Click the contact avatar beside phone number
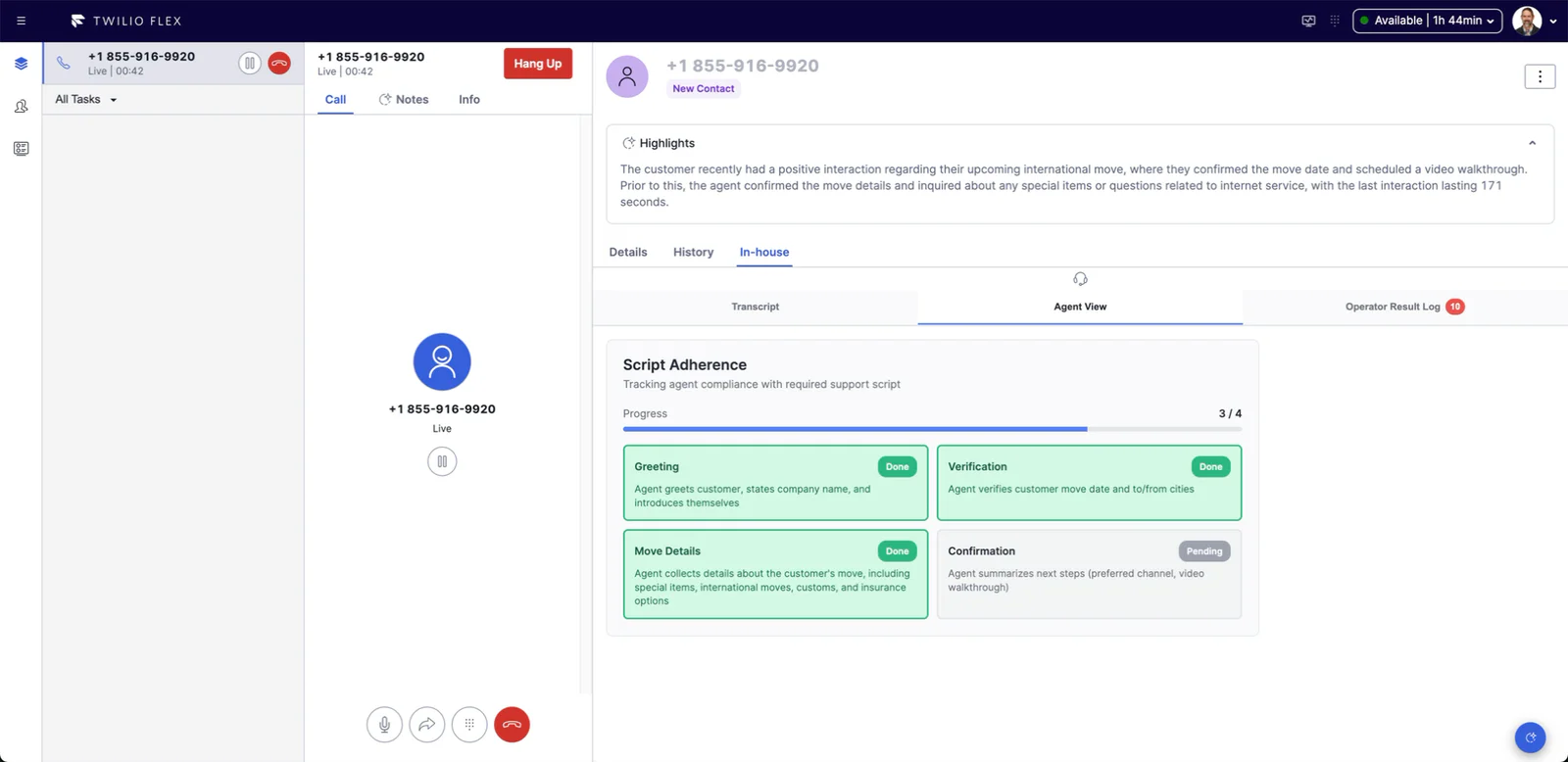Image resolution: width=1568 pixels, height=762 pixels. pyautogui.click(x=627, y=76)
